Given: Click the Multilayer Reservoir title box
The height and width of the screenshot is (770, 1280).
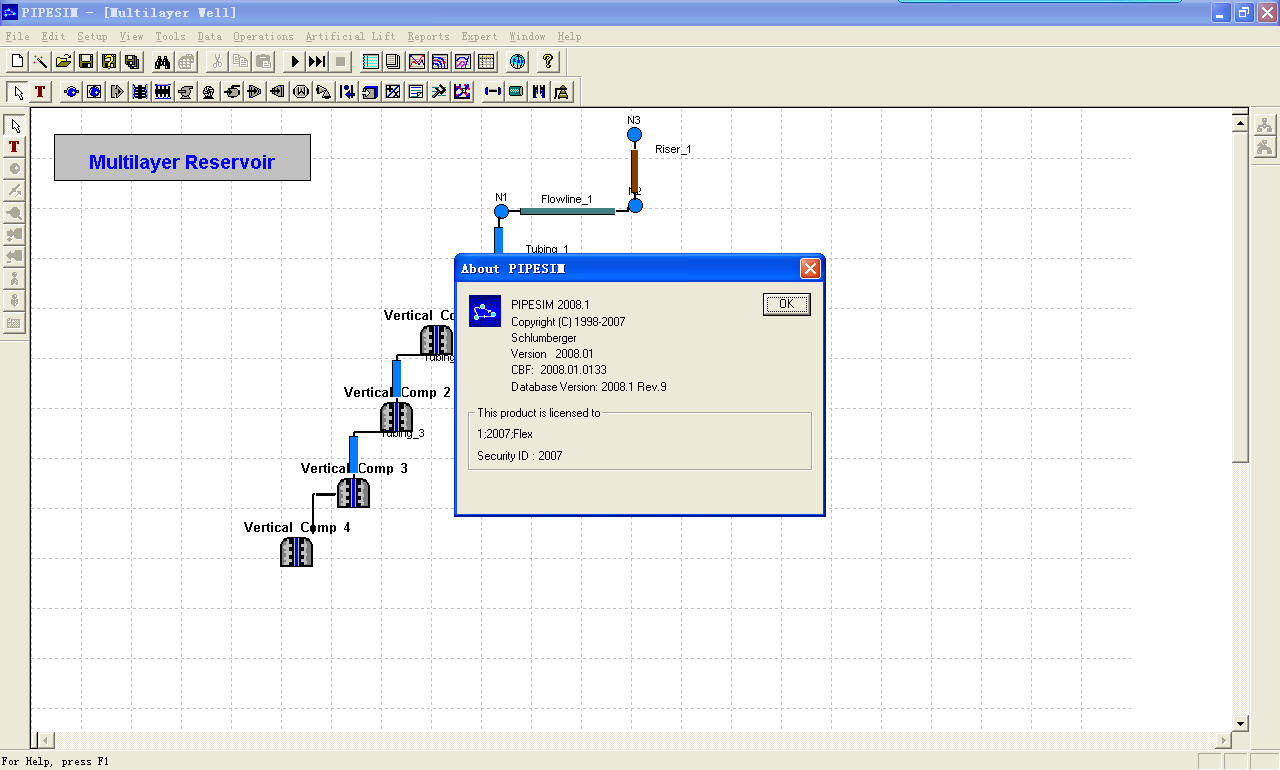Looking at the screenshot, I should (182, 158).
